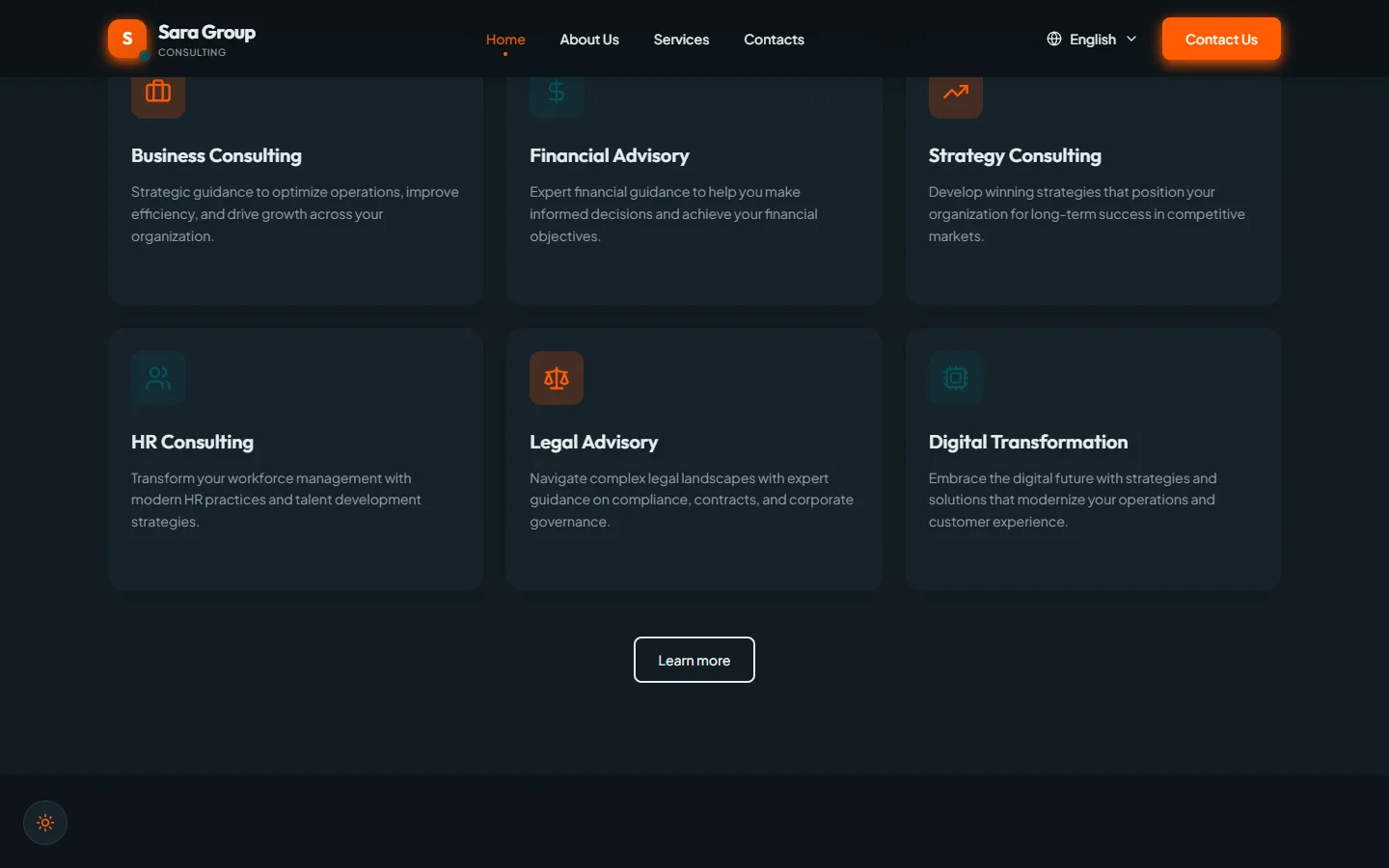Click the globe icon beside English
The width and height of the screenshot is (1389, 868).
pyautogui.click(x=1054, y=39)
